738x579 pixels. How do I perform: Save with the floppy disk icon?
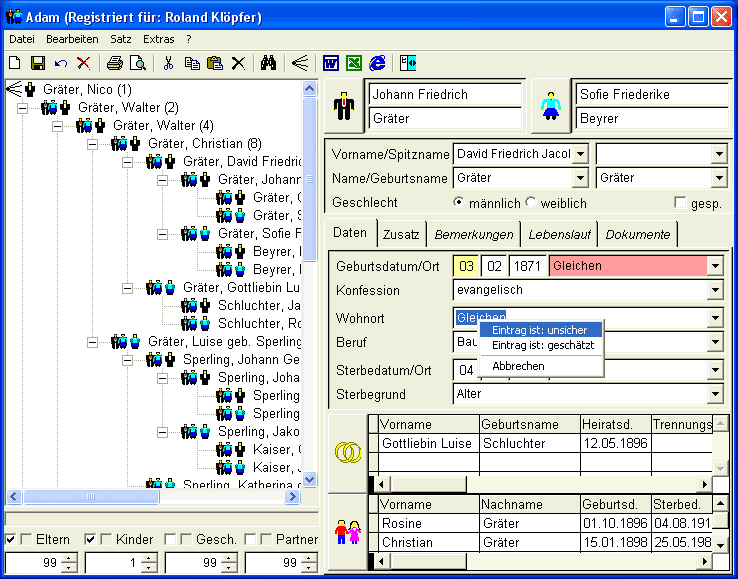[38, 63]
